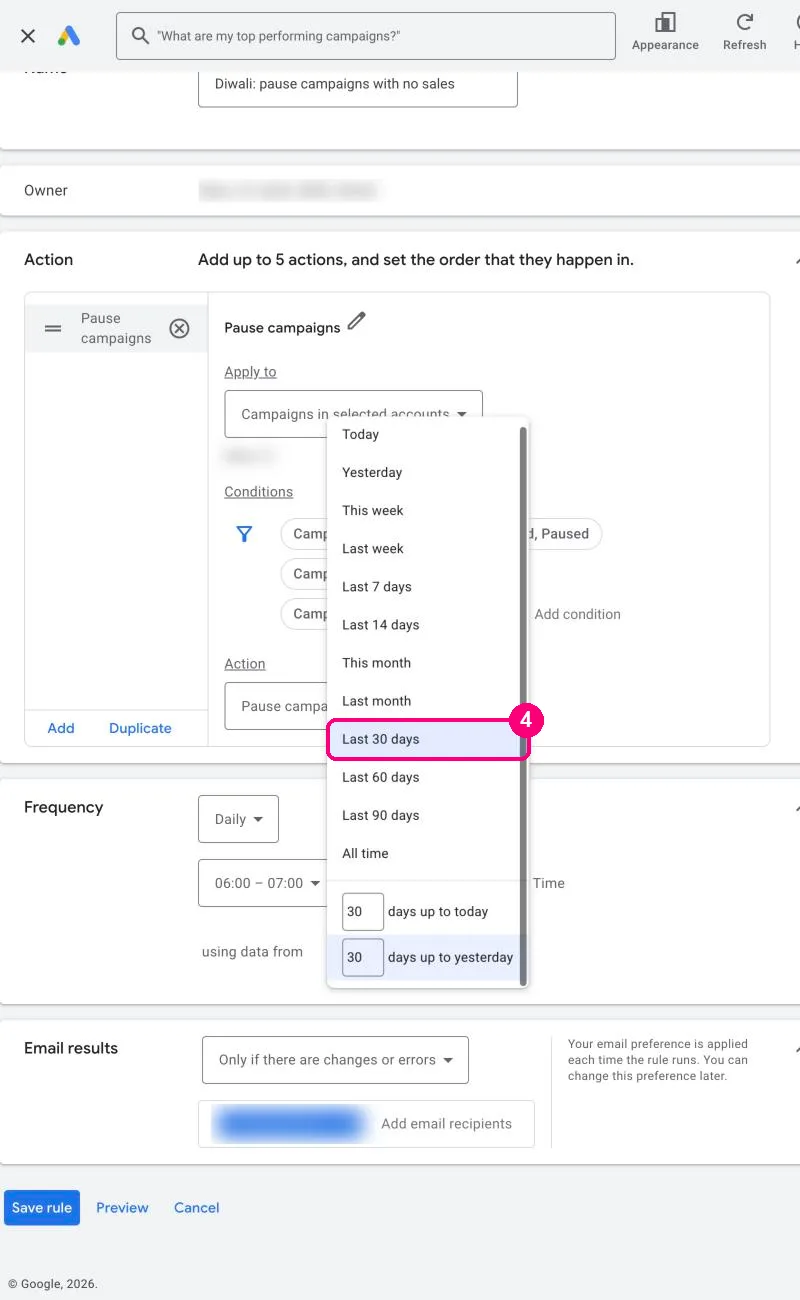Click the number box for 'days up to today'
Viewport: 800px width, 1300px height.
363,912
